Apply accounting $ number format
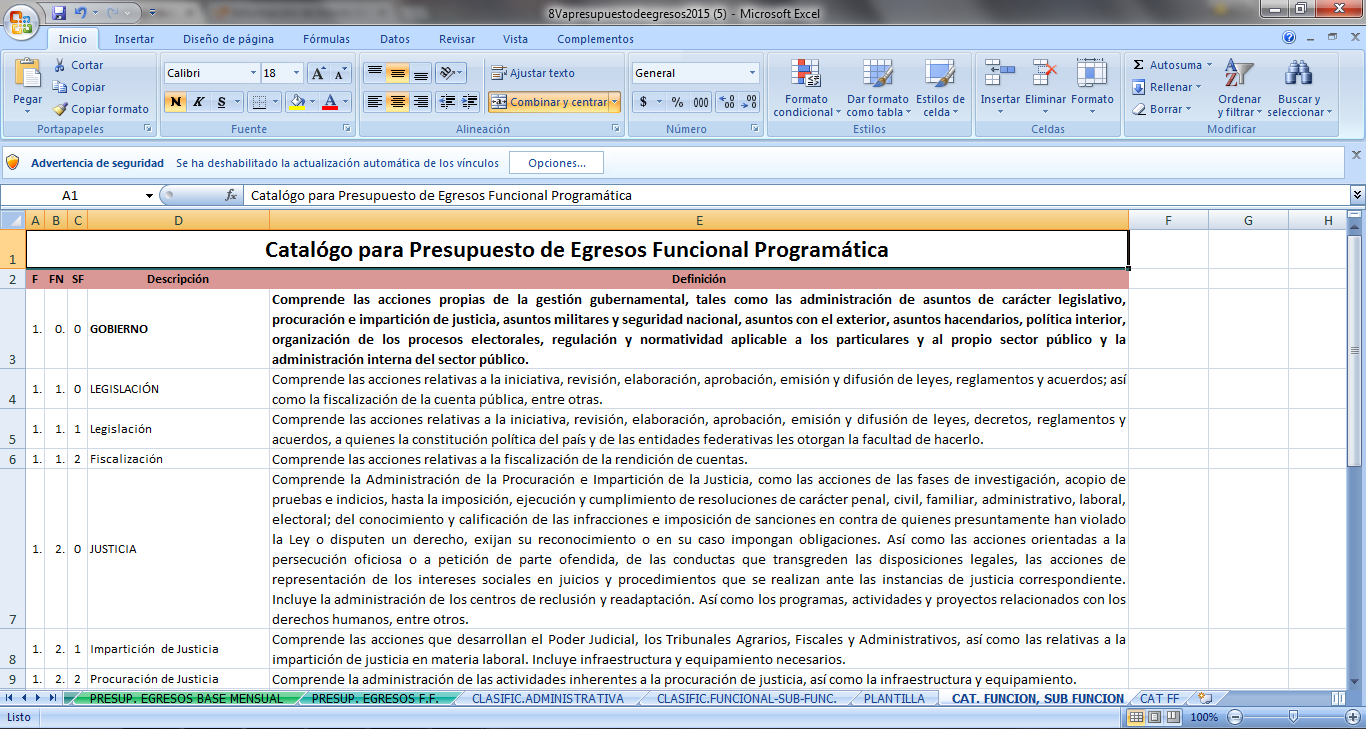Image resolution: width=1366 pixels, height=729 pixels. pos(644,102)
